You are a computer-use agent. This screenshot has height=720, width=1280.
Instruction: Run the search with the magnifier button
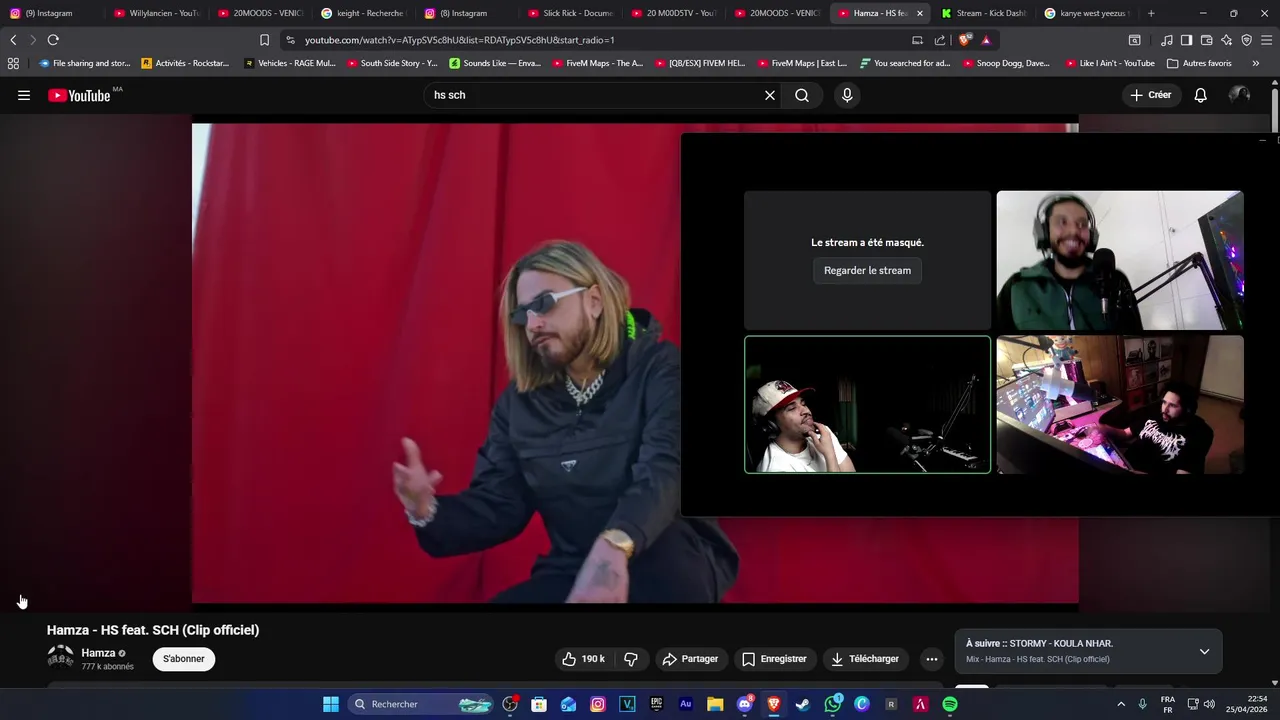pyautogui.click(x=802, y=95)
